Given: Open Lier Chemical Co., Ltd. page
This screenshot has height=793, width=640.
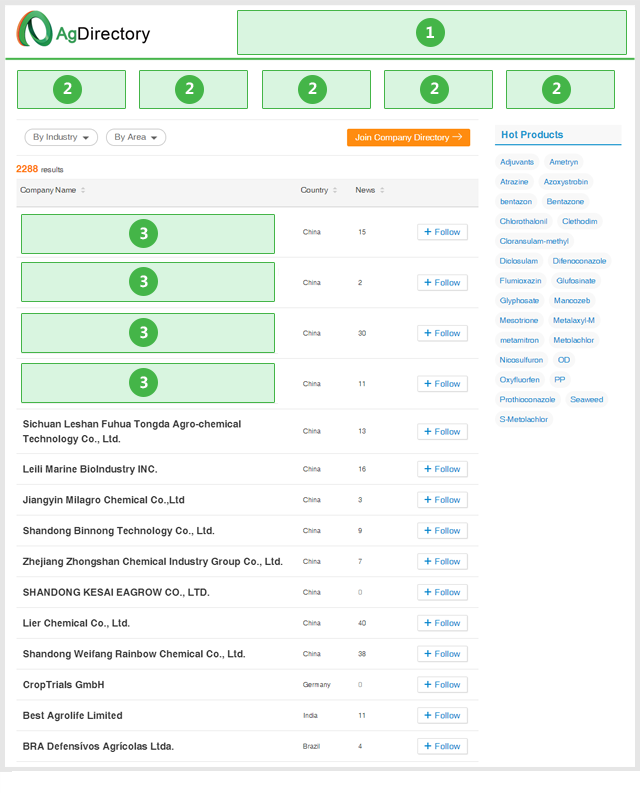Looking at the screenshot, I should tap(76, 624).
